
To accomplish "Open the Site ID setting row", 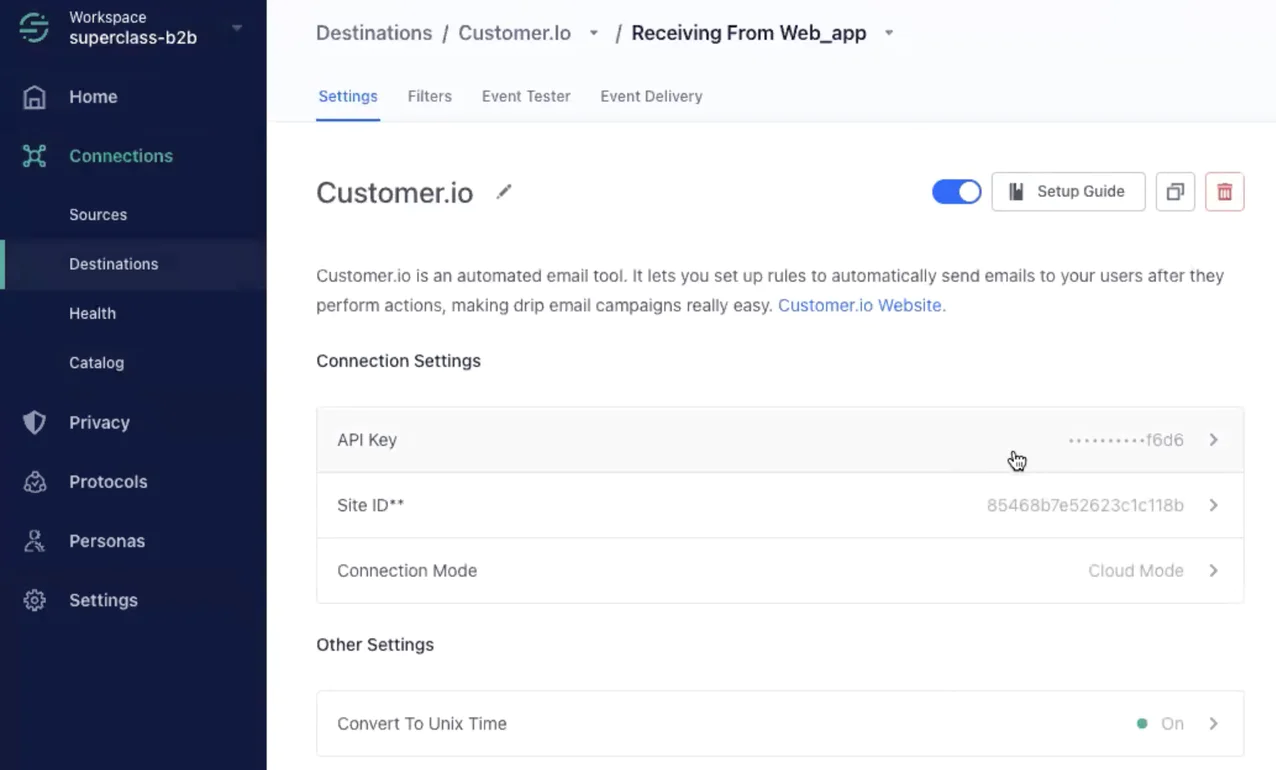I will [780, 505].
